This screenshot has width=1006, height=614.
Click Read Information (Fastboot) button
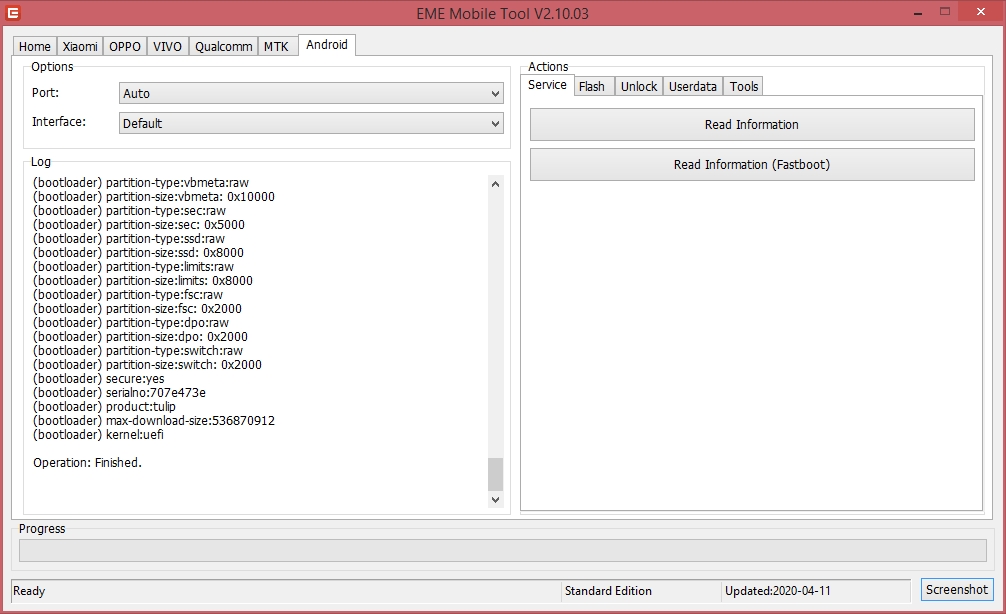pos(752,164)
